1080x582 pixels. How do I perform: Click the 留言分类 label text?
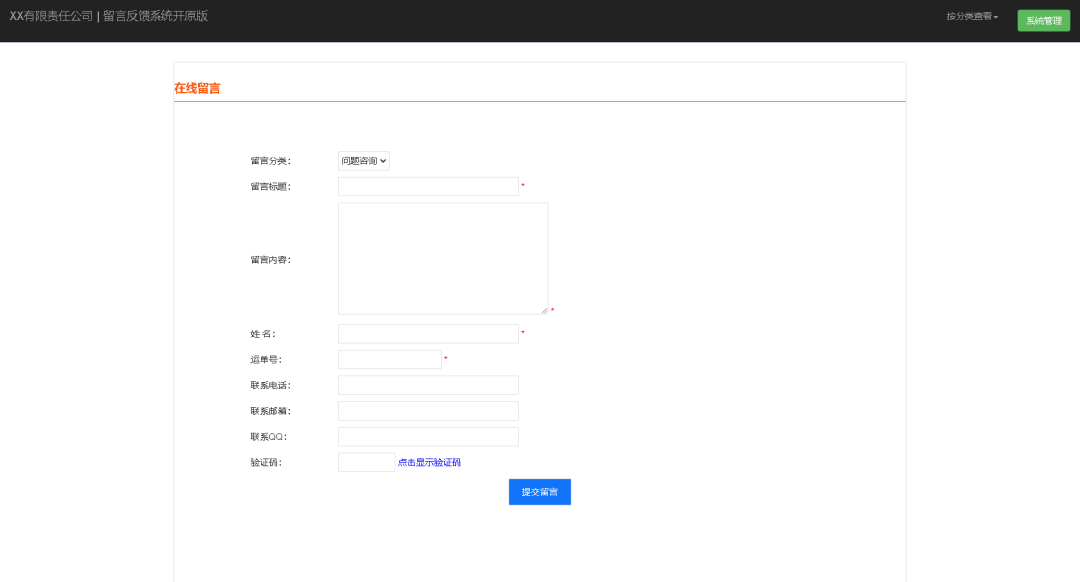(x=270, y=161)
